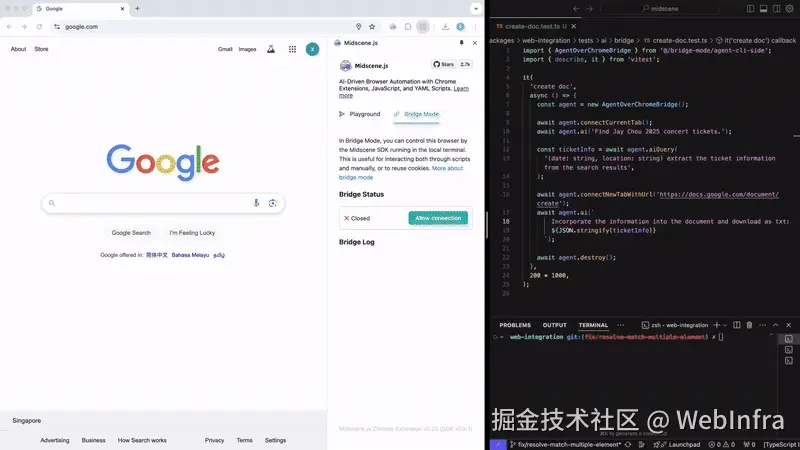Switch Google language to Bahasa Melayu
This screenshot has height=450, width=800.
point(190,255)
